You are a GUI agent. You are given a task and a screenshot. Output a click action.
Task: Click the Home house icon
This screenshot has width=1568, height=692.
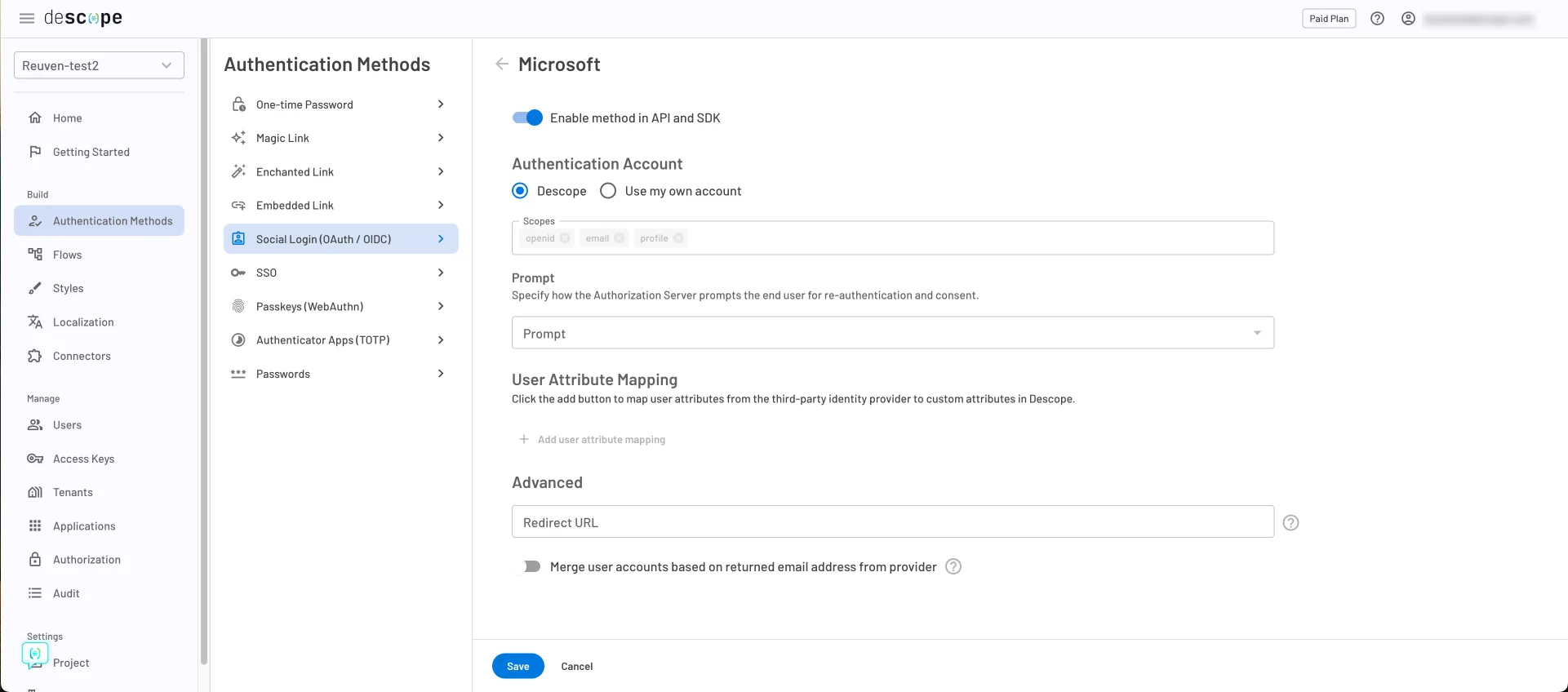click(x=35, y=118)
